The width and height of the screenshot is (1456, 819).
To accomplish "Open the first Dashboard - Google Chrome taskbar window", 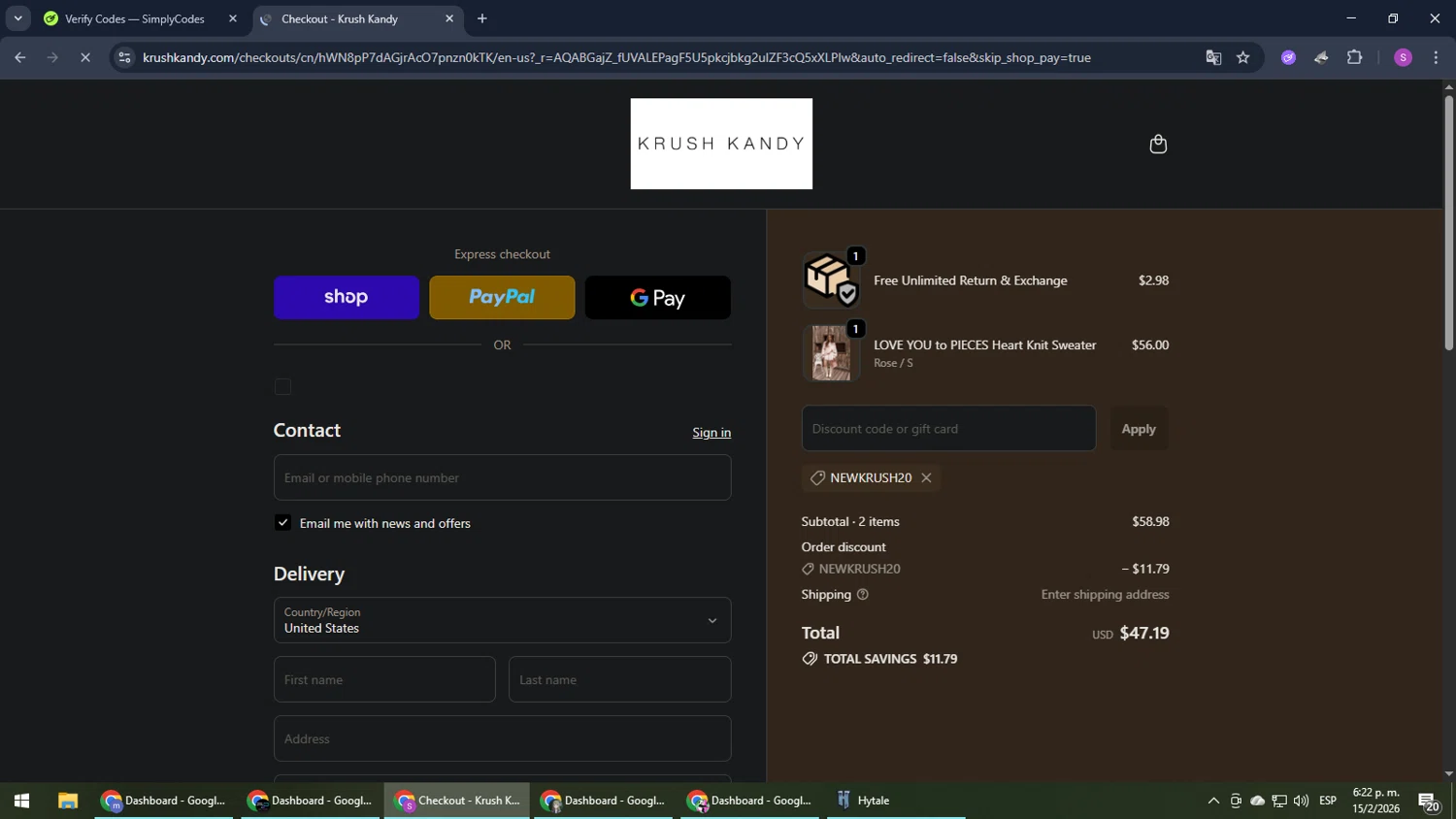I will coord(164,801).
